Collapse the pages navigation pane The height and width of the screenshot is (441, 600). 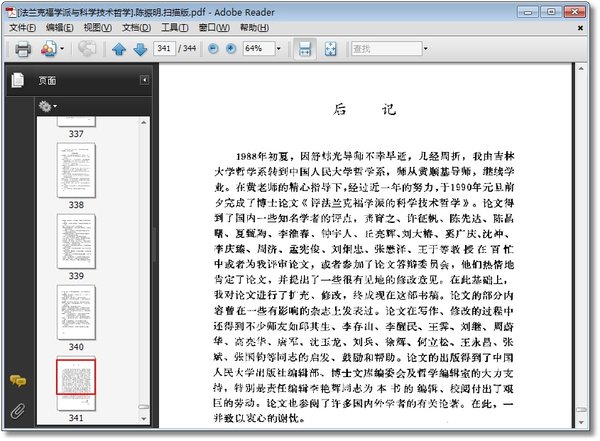pos(144,80)
